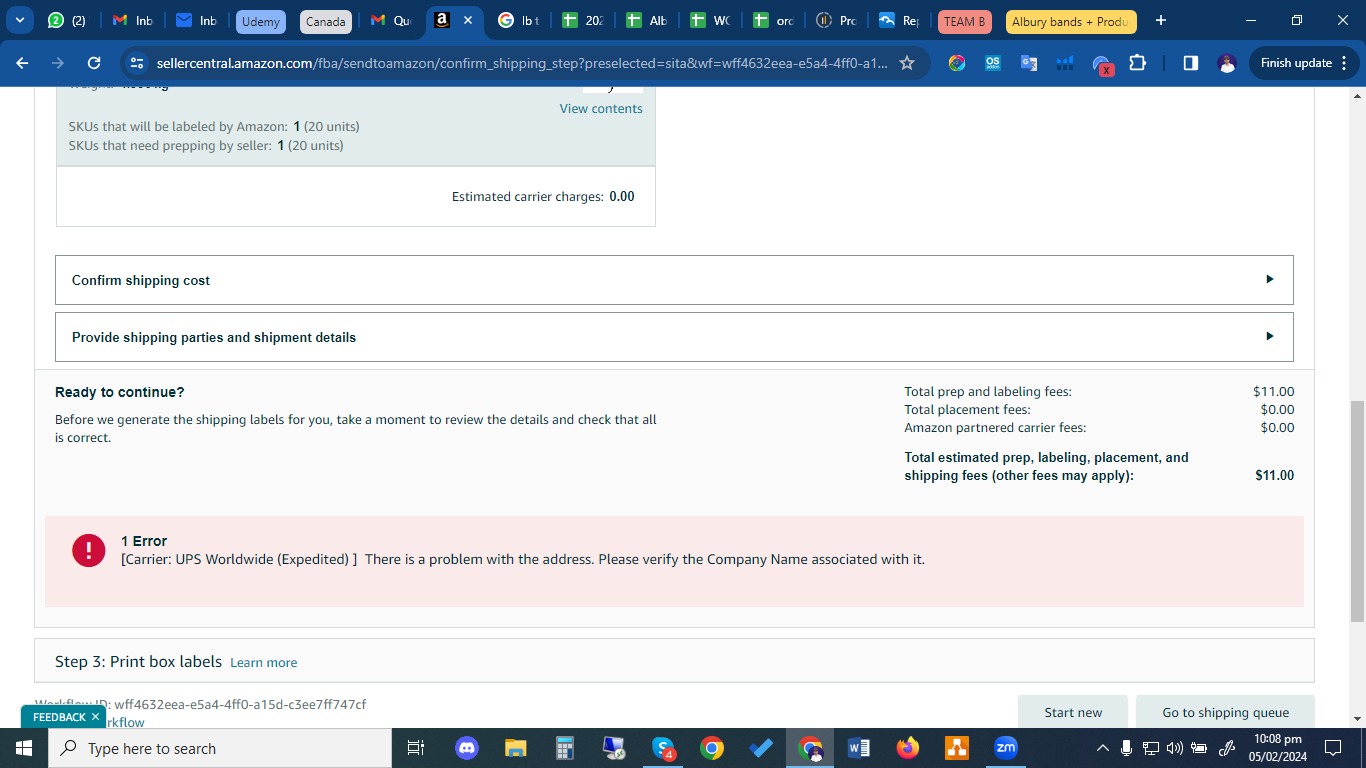Click Go to shipping queue button

tap(1225, 712)
